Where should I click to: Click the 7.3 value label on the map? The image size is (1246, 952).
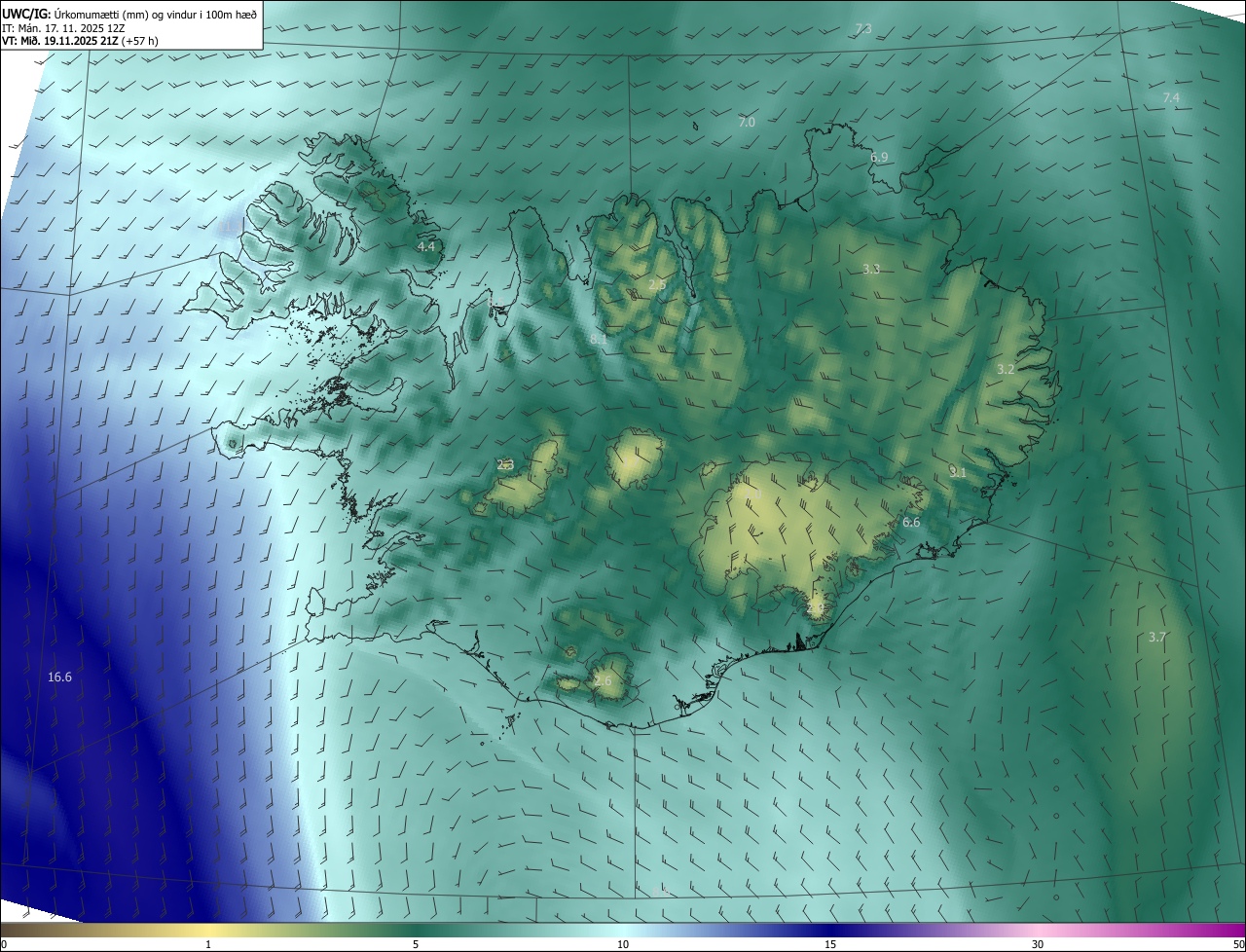[x=863, y=29]
